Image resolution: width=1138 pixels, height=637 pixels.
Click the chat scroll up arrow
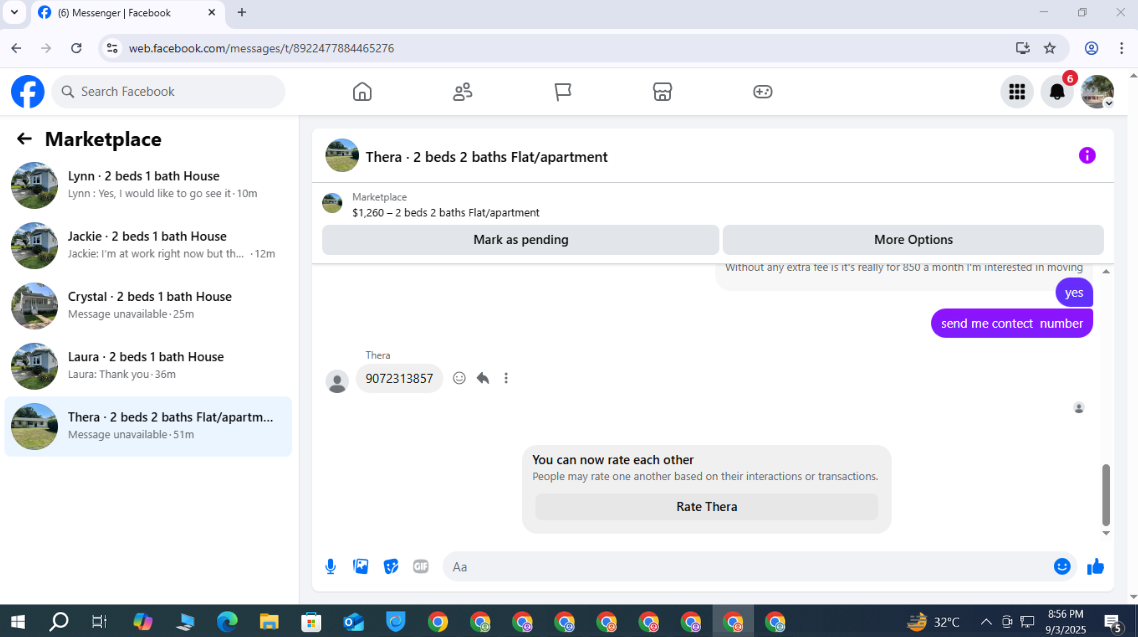pos(1106,271)
